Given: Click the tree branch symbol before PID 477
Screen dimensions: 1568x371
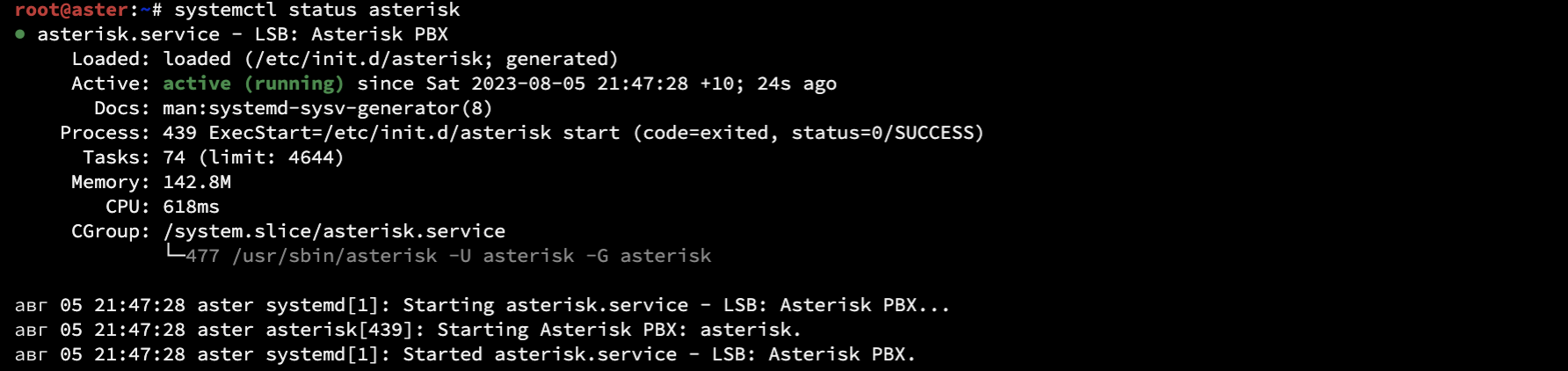Looking at the screenshot, I should pos(174,254).
